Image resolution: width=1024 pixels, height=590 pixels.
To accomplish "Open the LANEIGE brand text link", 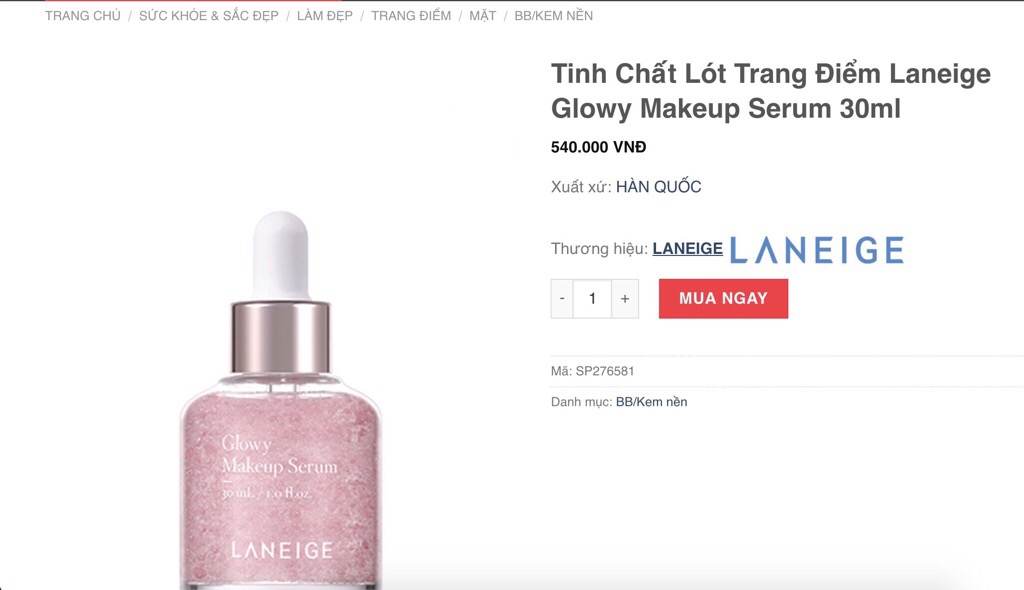I will pyautogui.click(x=688, y=249).
